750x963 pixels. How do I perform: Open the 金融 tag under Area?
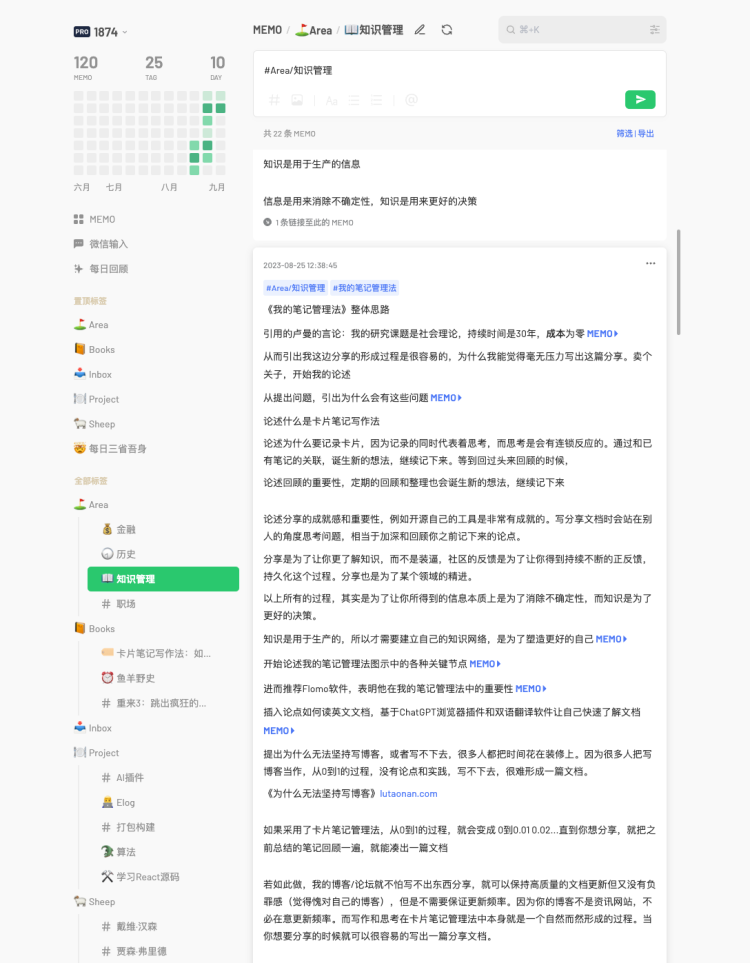tap(119, 529)
